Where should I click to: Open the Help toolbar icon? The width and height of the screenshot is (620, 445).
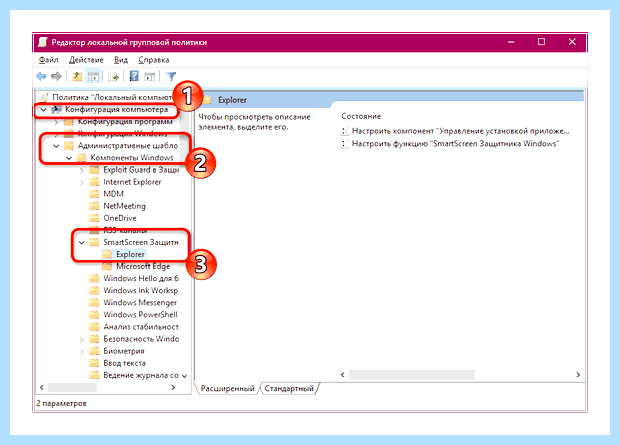click(134, 76)
